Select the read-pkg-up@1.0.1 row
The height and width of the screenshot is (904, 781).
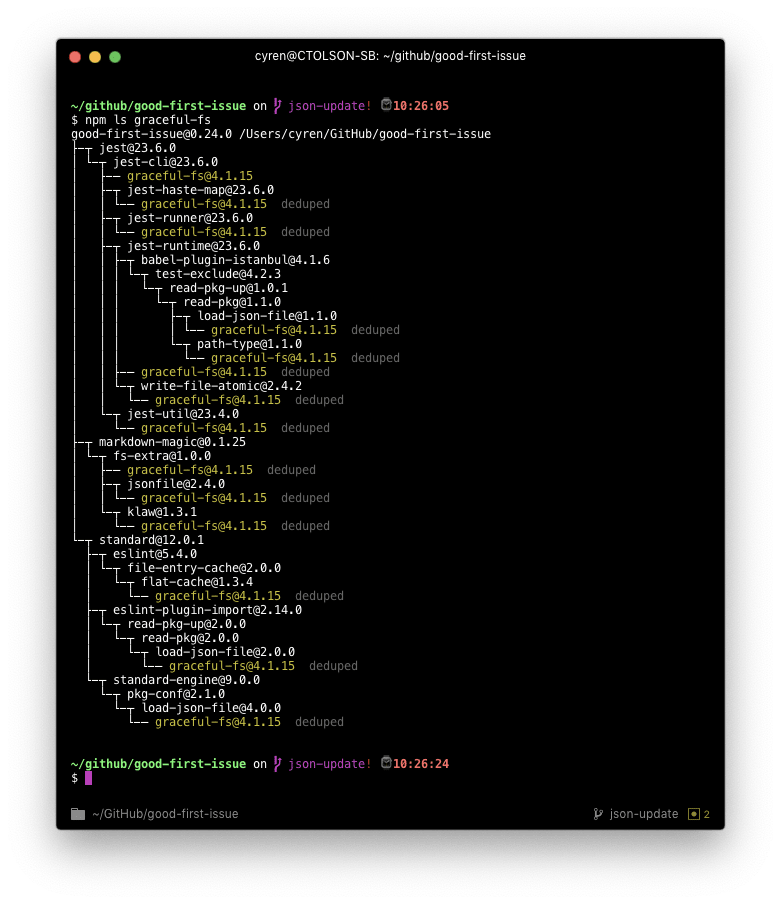[229, 288]
